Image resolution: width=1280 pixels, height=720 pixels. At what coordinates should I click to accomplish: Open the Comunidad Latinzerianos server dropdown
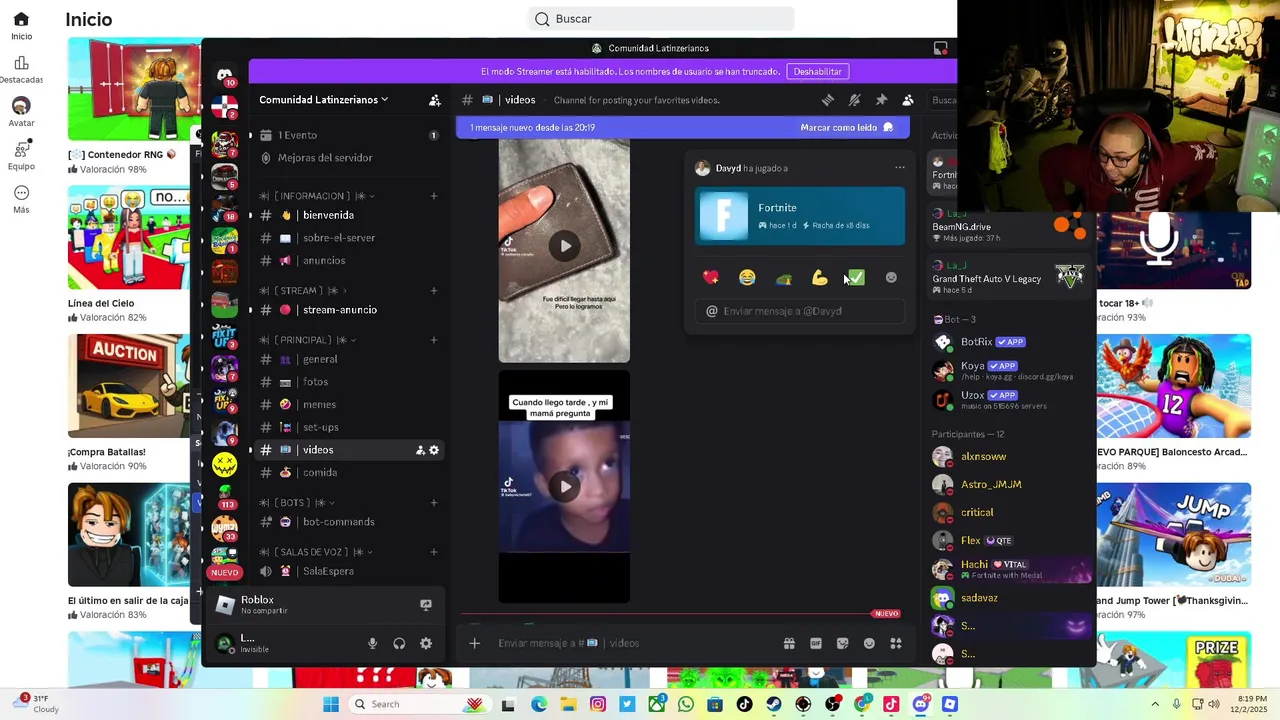(x=323, y=100)
